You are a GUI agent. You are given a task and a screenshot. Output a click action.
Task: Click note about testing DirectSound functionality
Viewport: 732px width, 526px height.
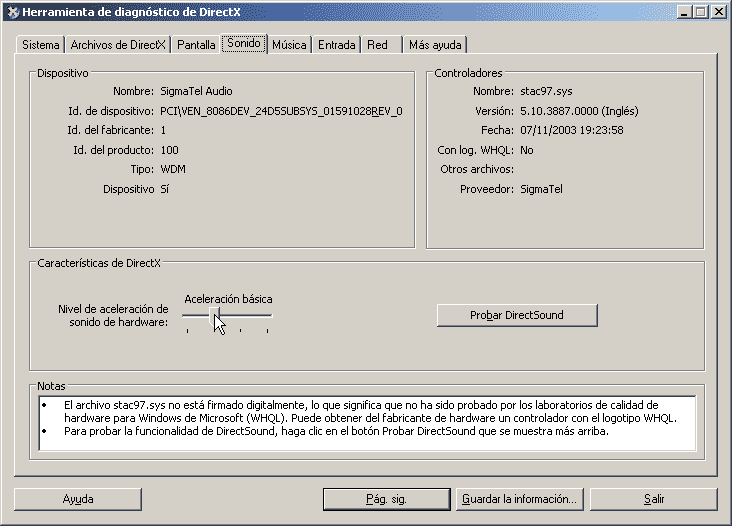[x=336, y=431]
